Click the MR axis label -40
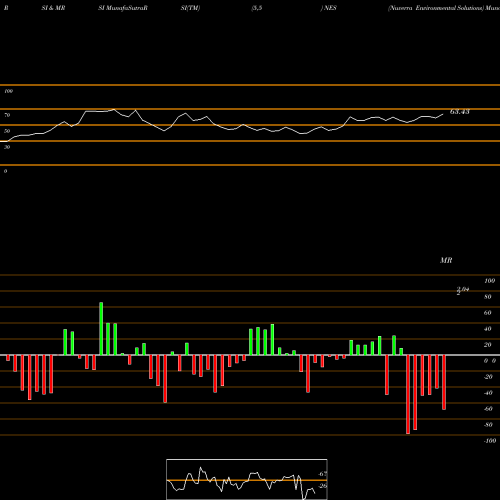 488,393
